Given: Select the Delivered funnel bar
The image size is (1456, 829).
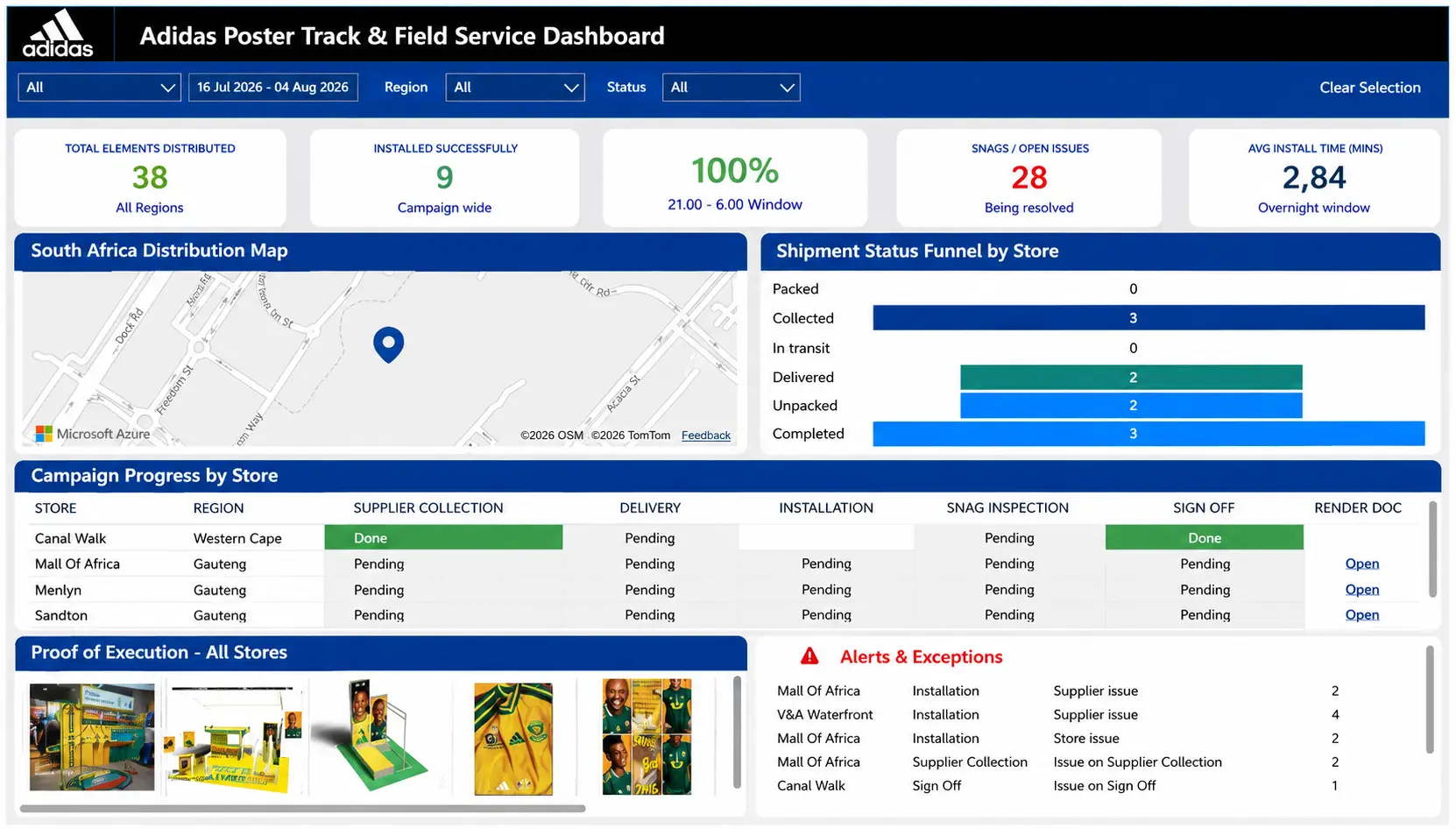Looking at the screenshot, I should [1131, 378].
